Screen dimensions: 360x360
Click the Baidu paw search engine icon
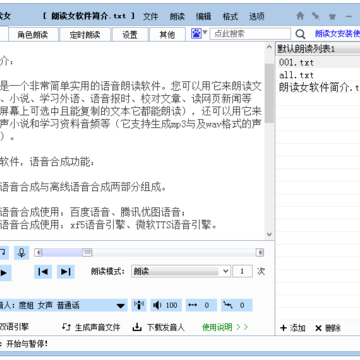coord(196,33)
